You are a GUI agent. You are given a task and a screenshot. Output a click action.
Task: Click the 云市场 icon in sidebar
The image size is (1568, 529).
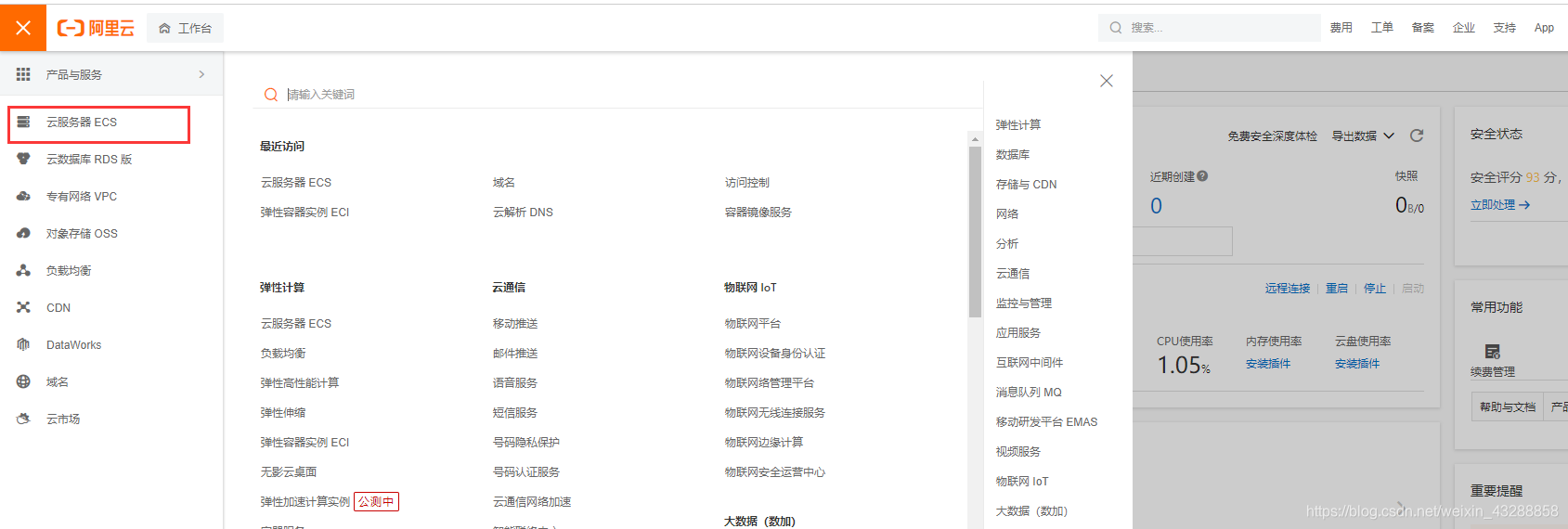click(x=23, y=419)
